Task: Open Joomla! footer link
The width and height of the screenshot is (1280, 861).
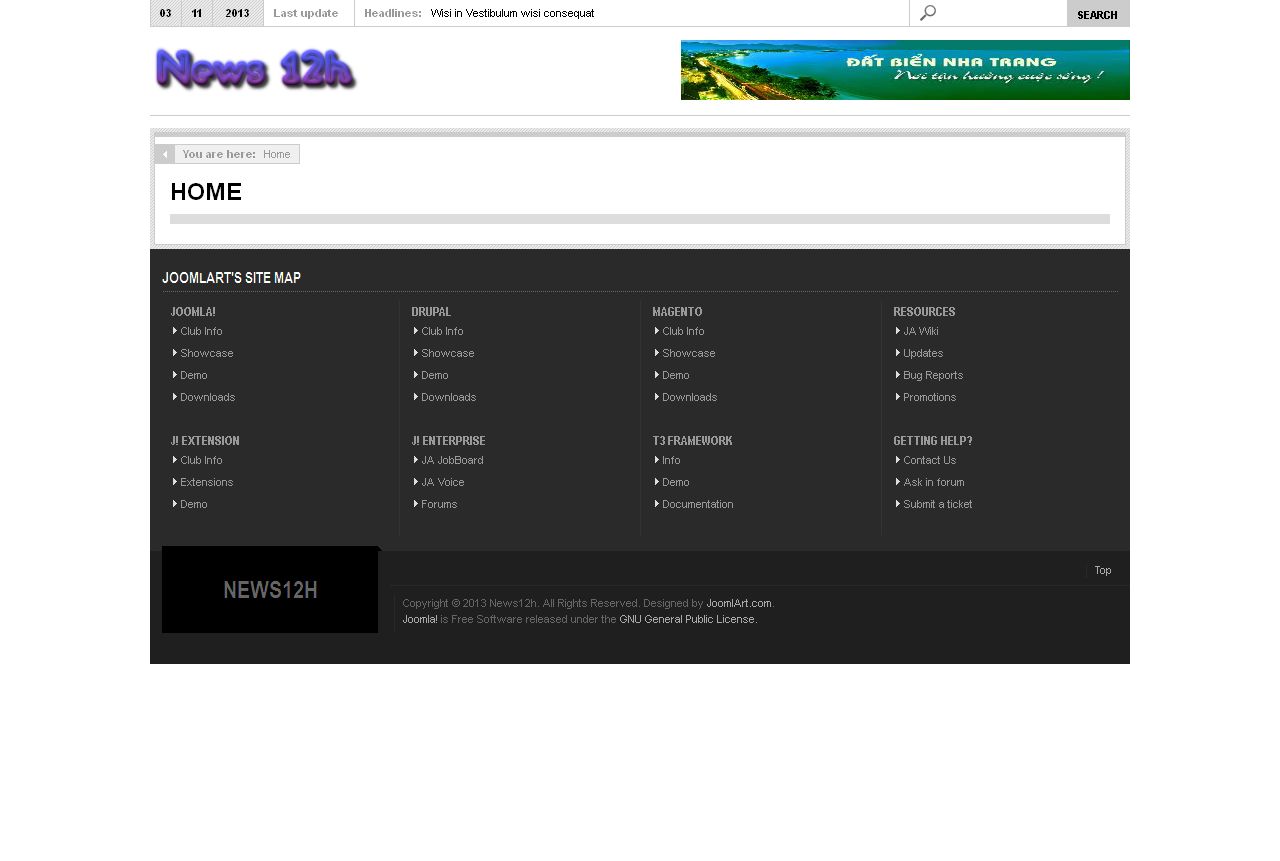Action: tap(420, 619)
